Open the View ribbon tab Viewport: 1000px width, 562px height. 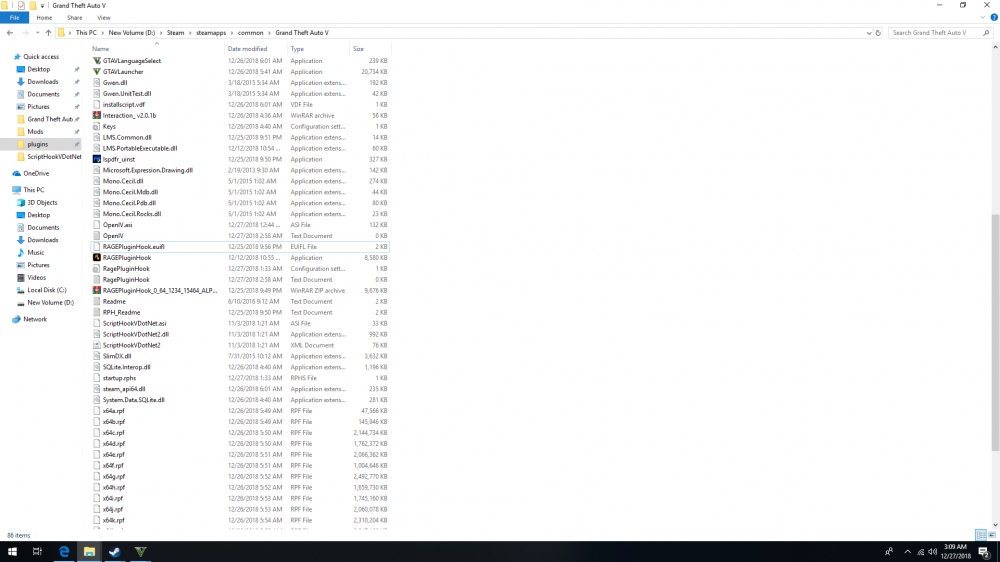pyautogui.click(x=103, y=18)
